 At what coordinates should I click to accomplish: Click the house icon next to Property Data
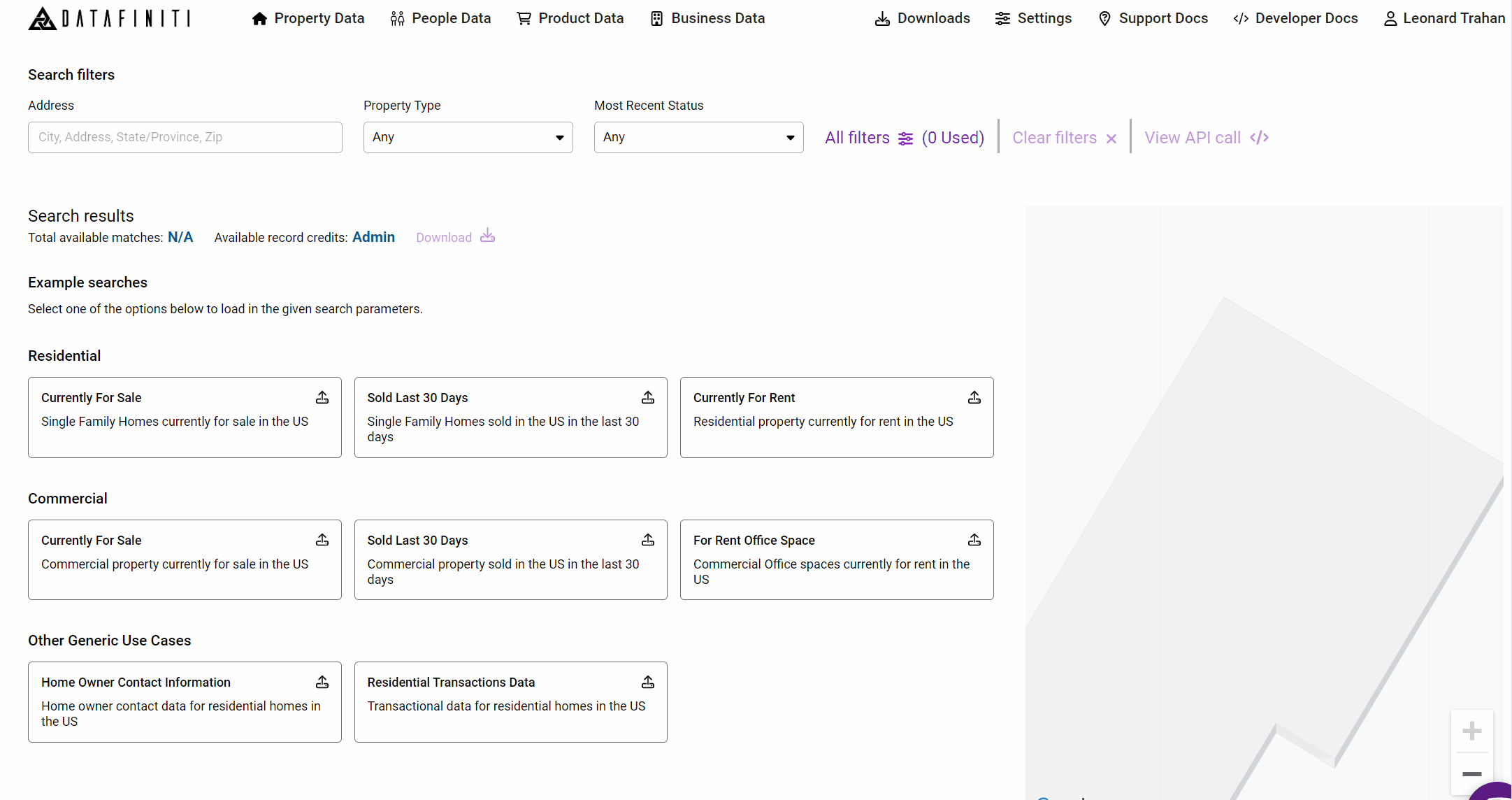click(x=259, y=19)
